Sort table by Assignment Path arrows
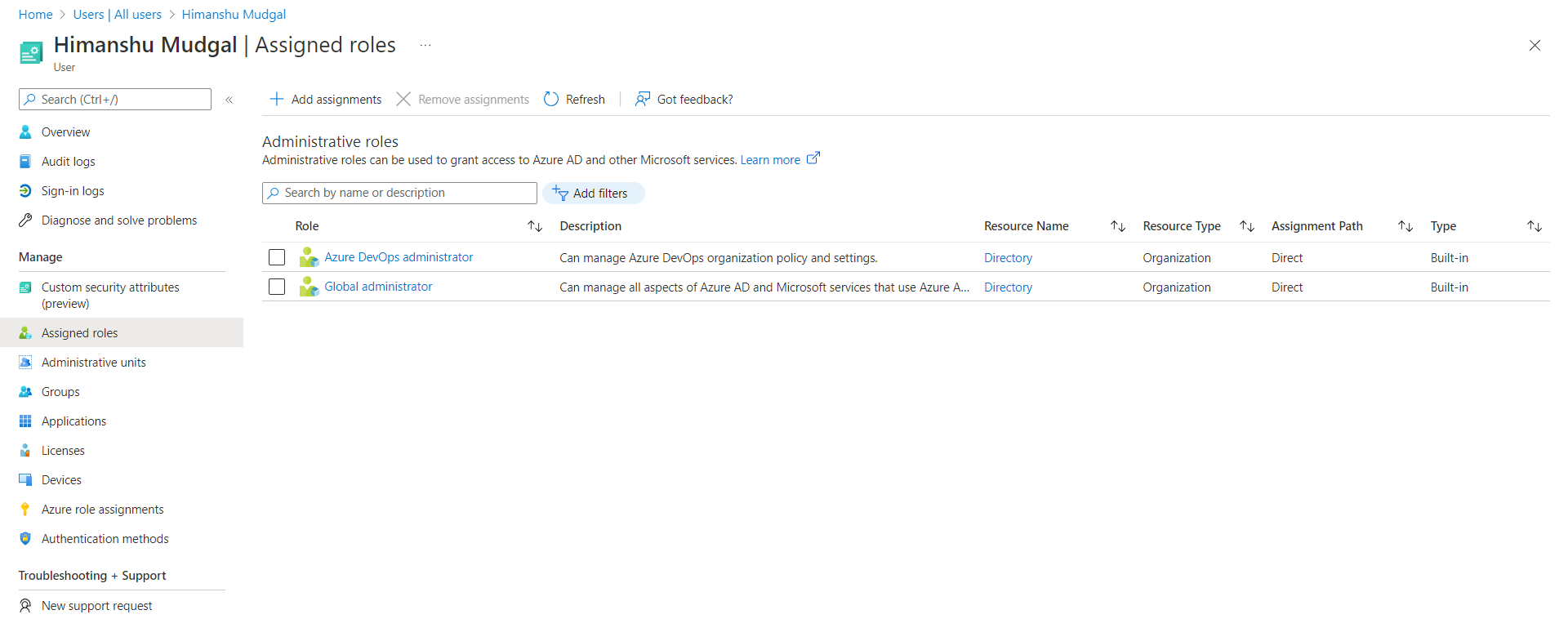Viewport: 1568px width, 619px height. (1405, 226)
